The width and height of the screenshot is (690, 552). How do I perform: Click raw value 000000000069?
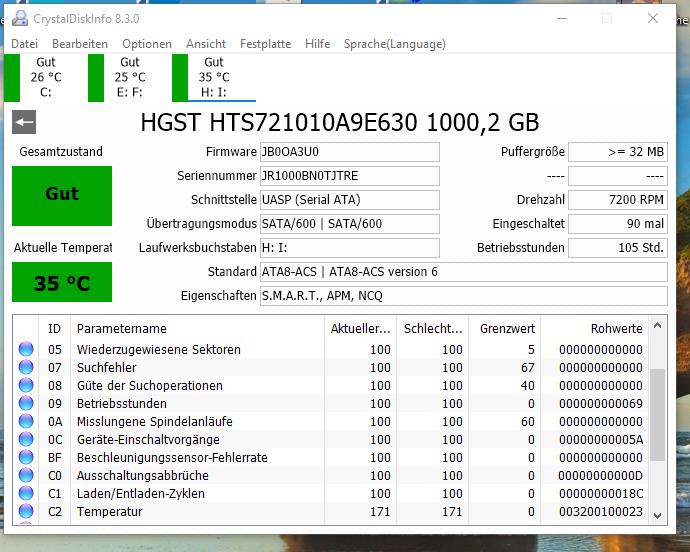click(x=601, y=404)
